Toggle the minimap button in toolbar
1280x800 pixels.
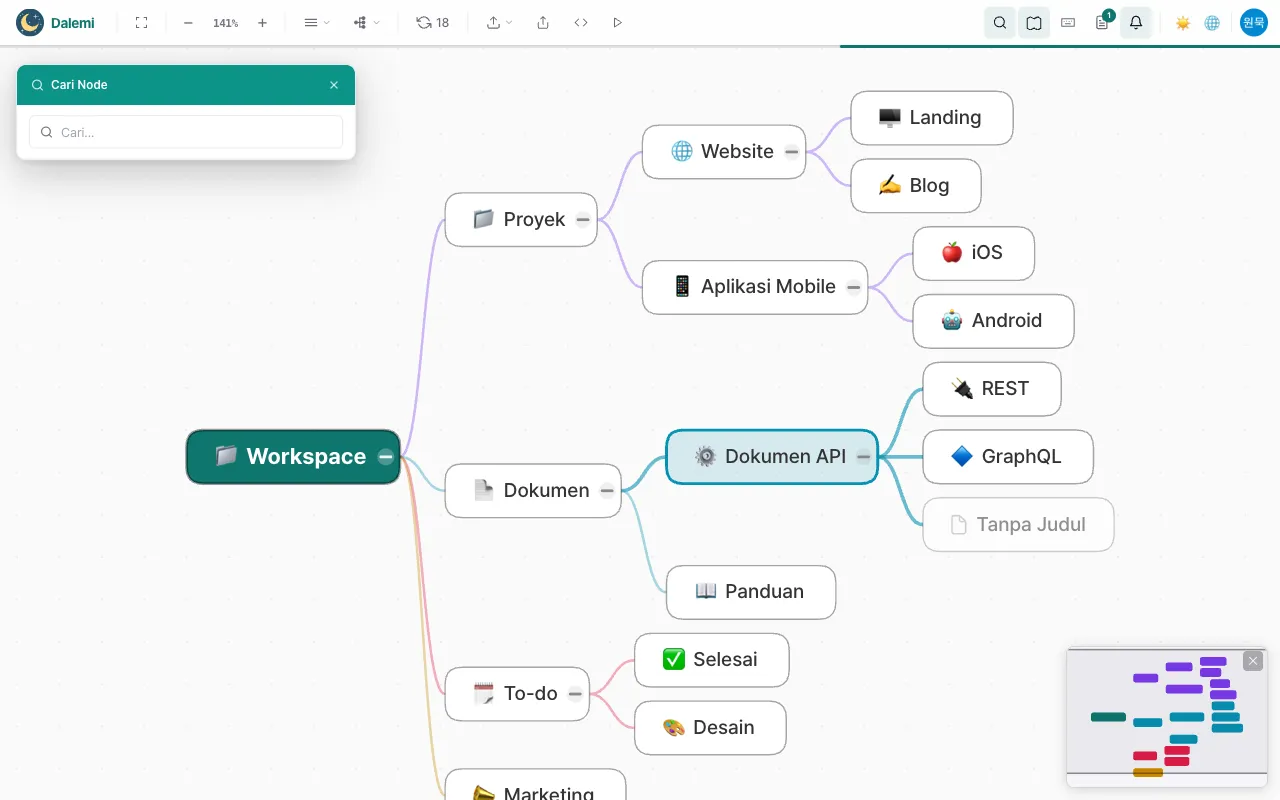(1034, 22)
